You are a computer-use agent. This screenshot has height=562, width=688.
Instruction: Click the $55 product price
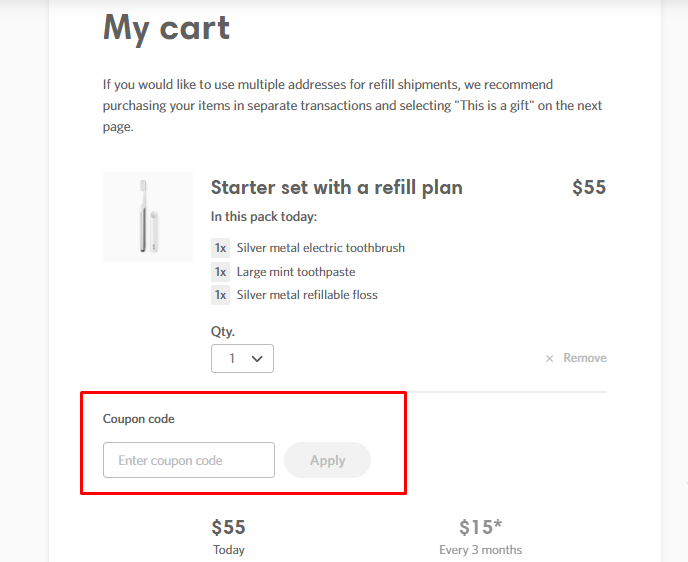tap(589, 187)
